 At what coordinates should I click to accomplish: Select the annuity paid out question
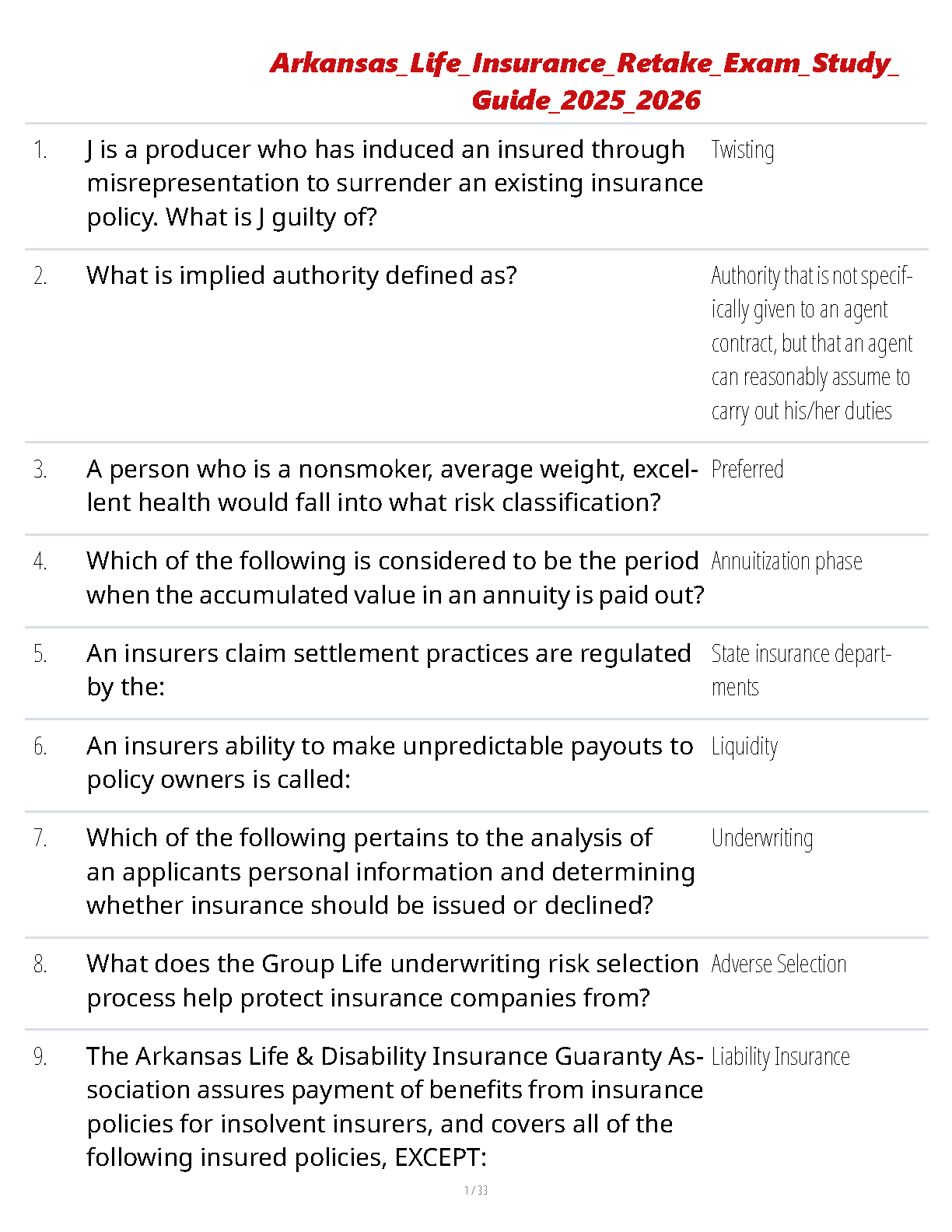click(x=394, y=578)
